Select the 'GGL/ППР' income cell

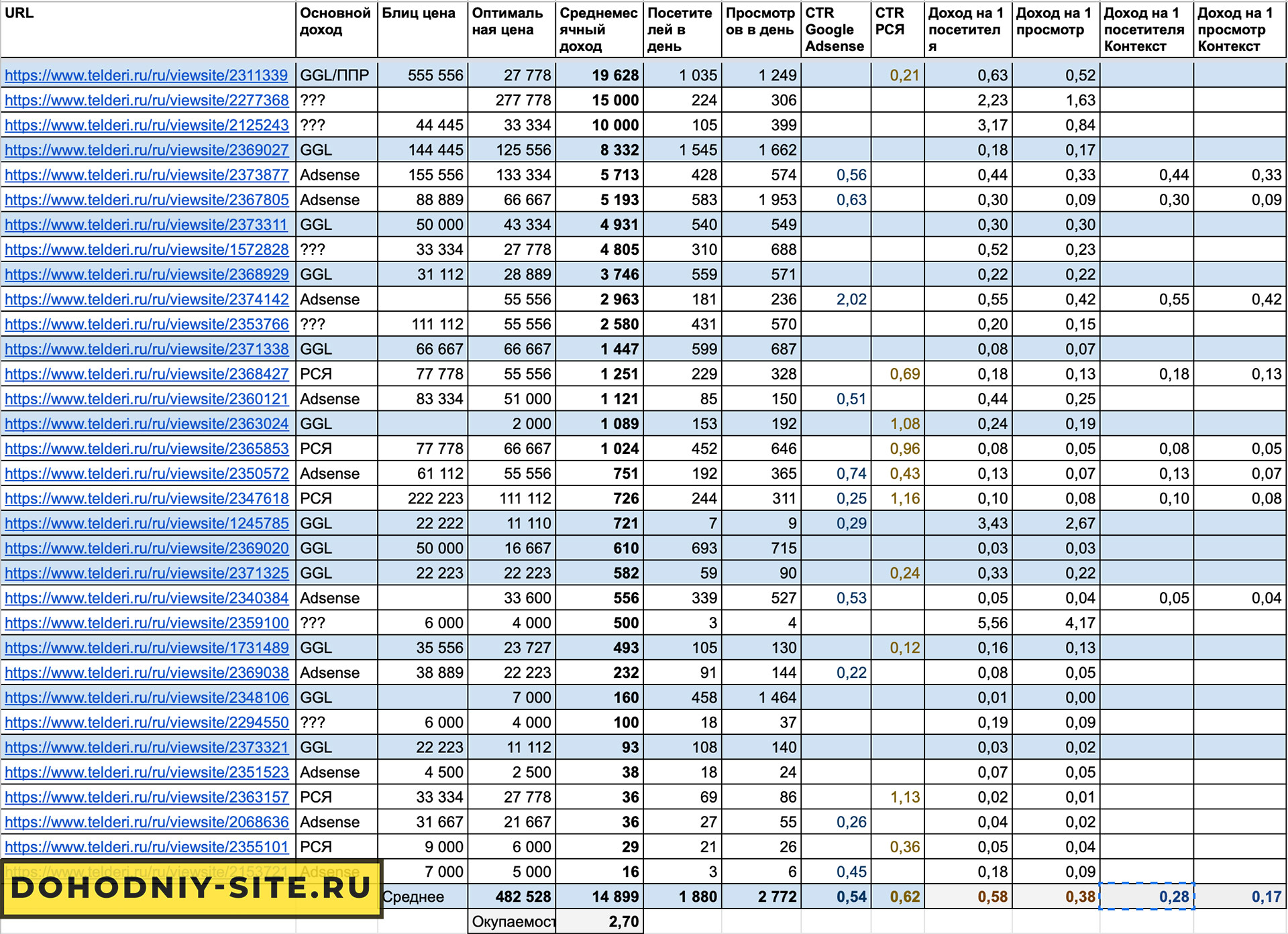[336, 75]
